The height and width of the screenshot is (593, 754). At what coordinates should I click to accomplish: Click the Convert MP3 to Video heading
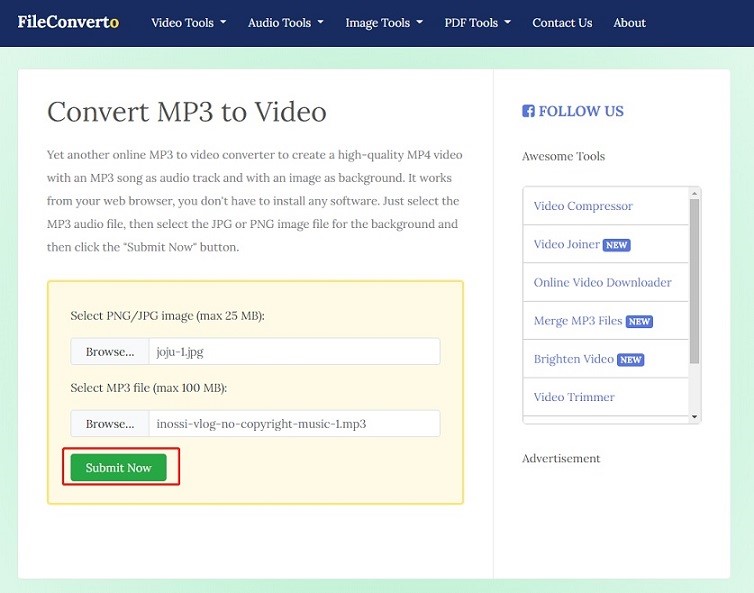click(187, 112)
